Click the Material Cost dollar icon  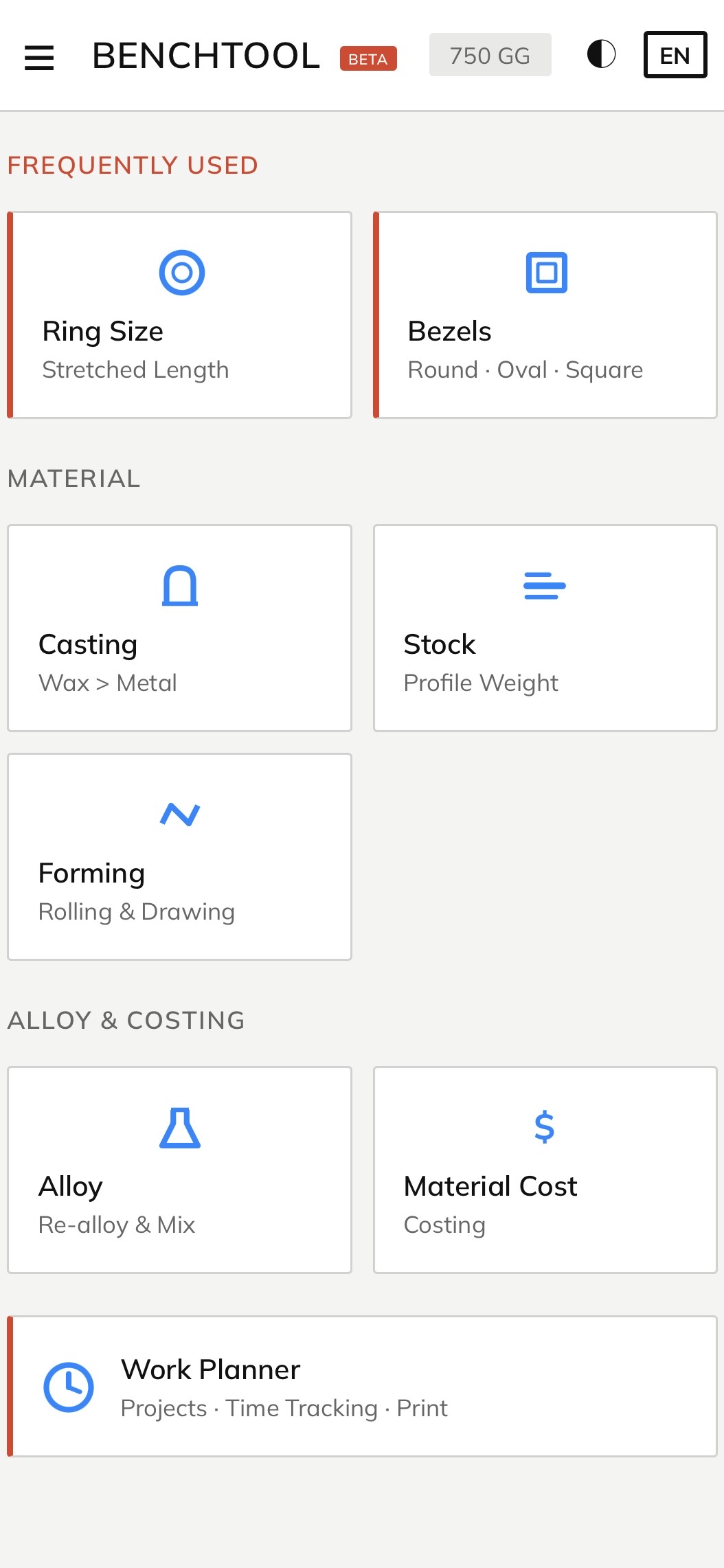[545, 1128]
